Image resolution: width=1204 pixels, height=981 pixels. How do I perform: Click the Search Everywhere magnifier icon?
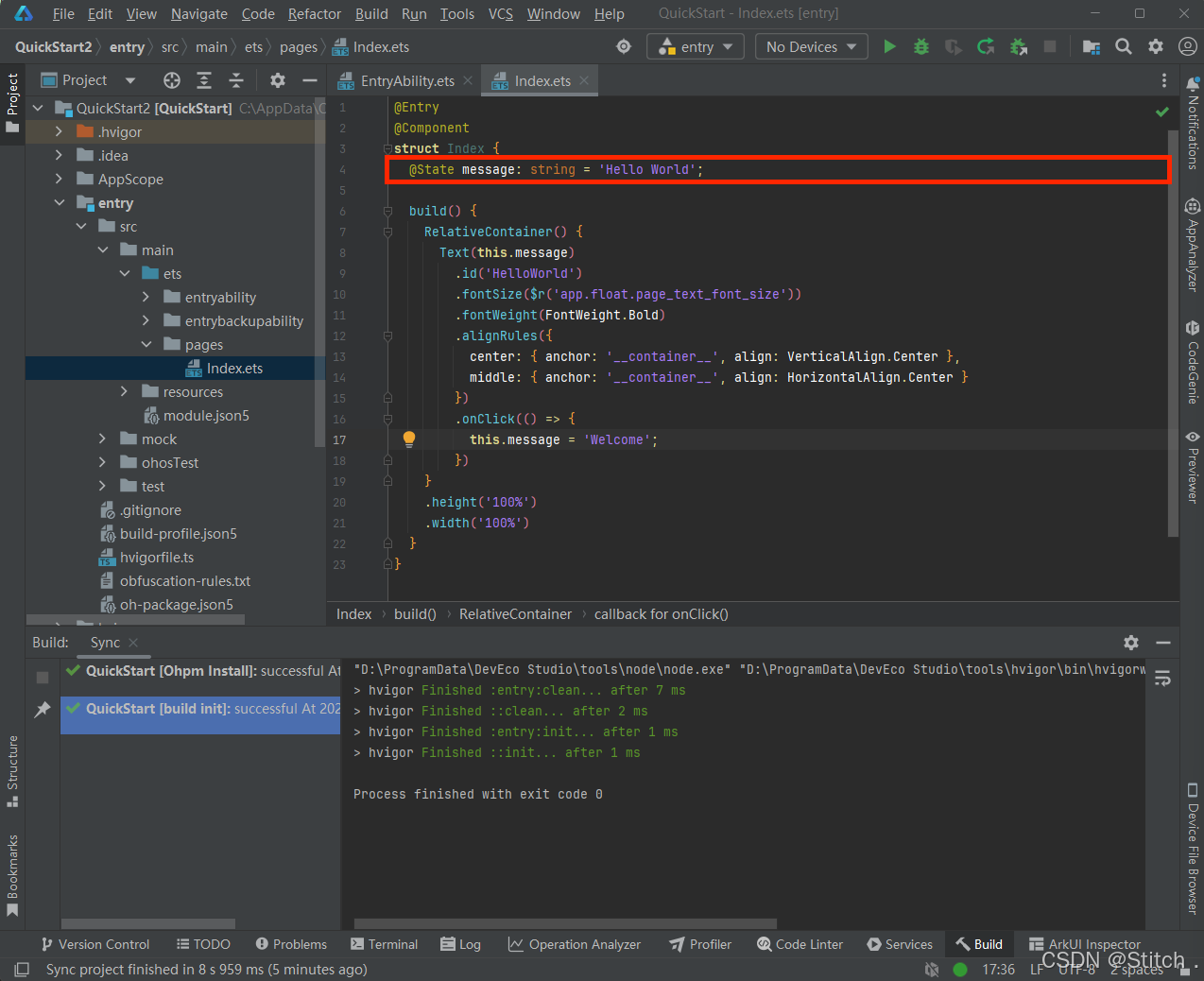click(x=1123, y=46)
